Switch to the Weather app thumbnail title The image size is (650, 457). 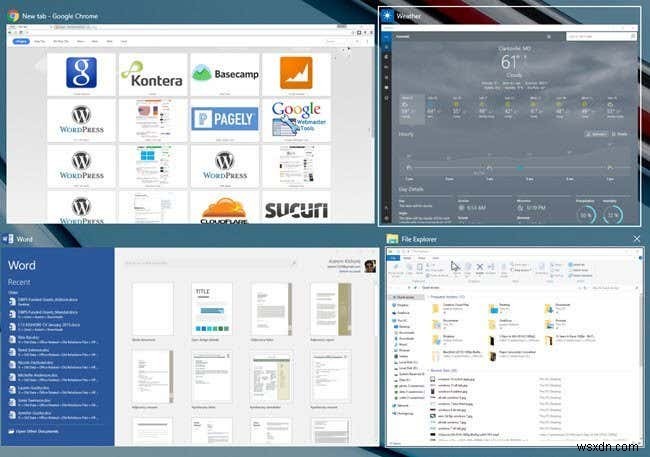coord(408,16)
